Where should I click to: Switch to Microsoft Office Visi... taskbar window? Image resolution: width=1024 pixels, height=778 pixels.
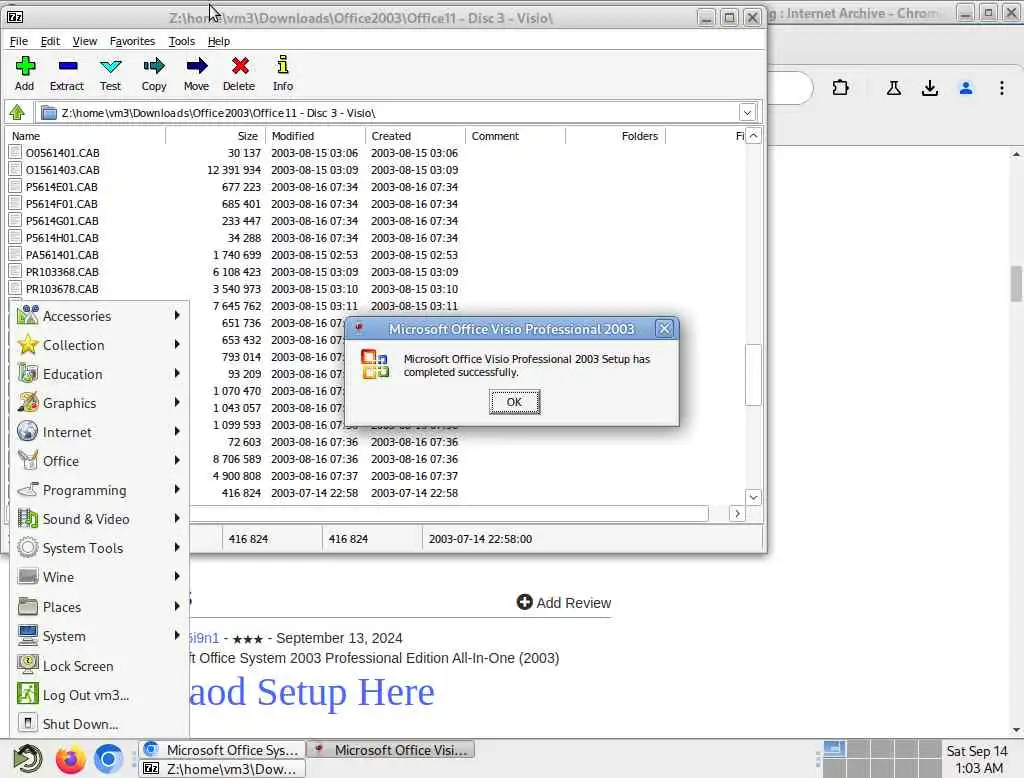click(391, 750)
